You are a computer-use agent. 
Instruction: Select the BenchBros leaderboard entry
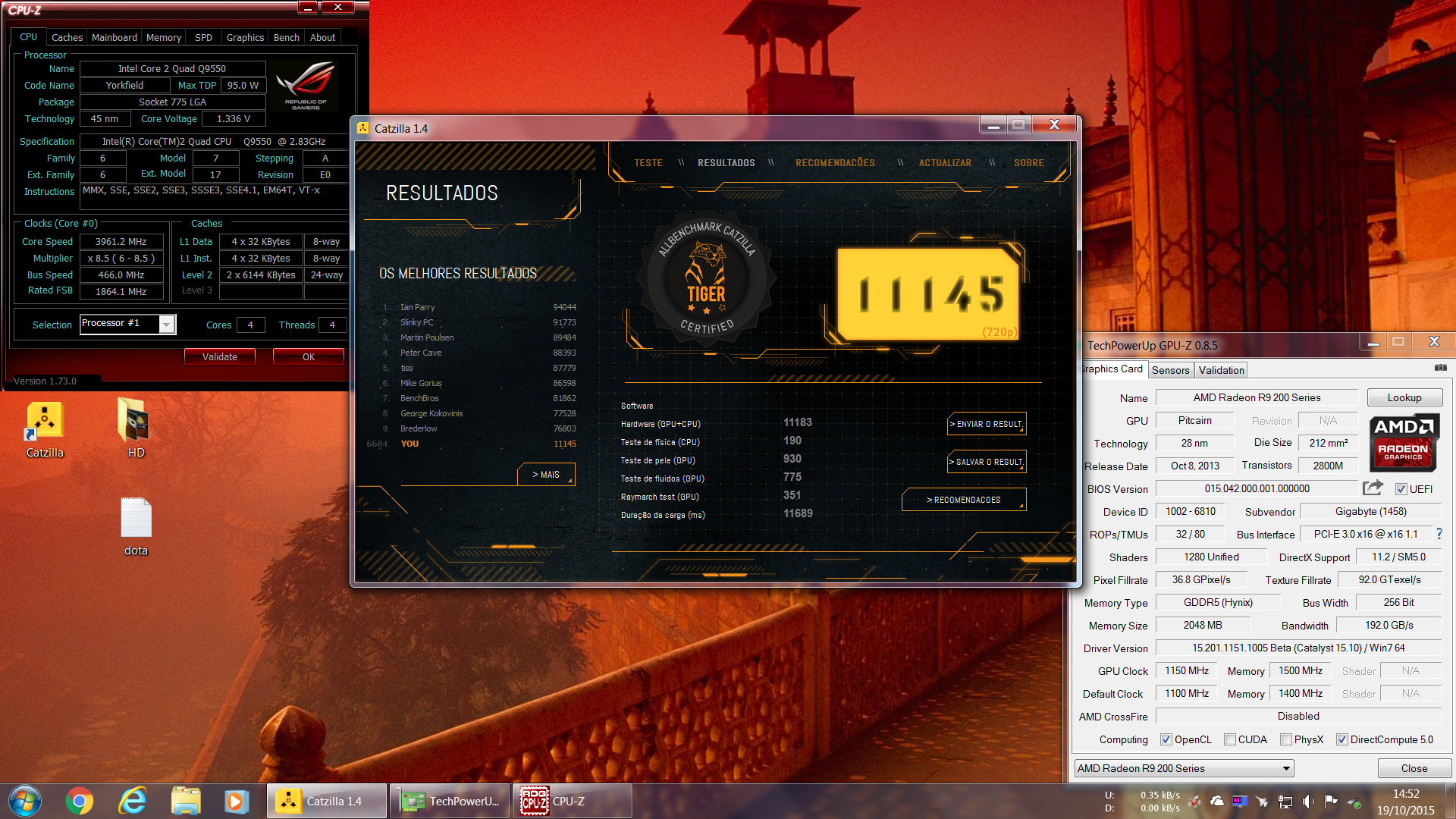pos(479,398)
